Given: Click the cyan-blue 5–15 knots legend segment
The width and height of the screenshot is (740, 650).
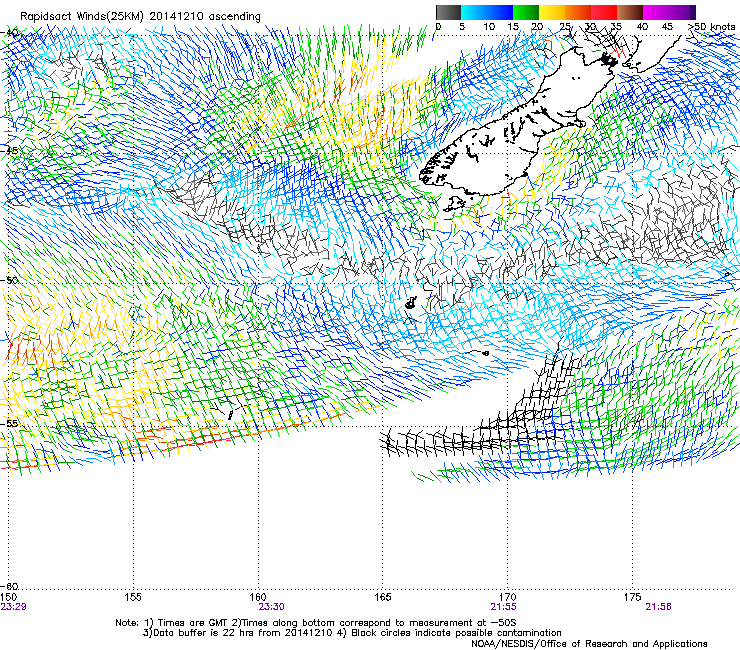Looking at the screenshot, I should tap(487, 12).
